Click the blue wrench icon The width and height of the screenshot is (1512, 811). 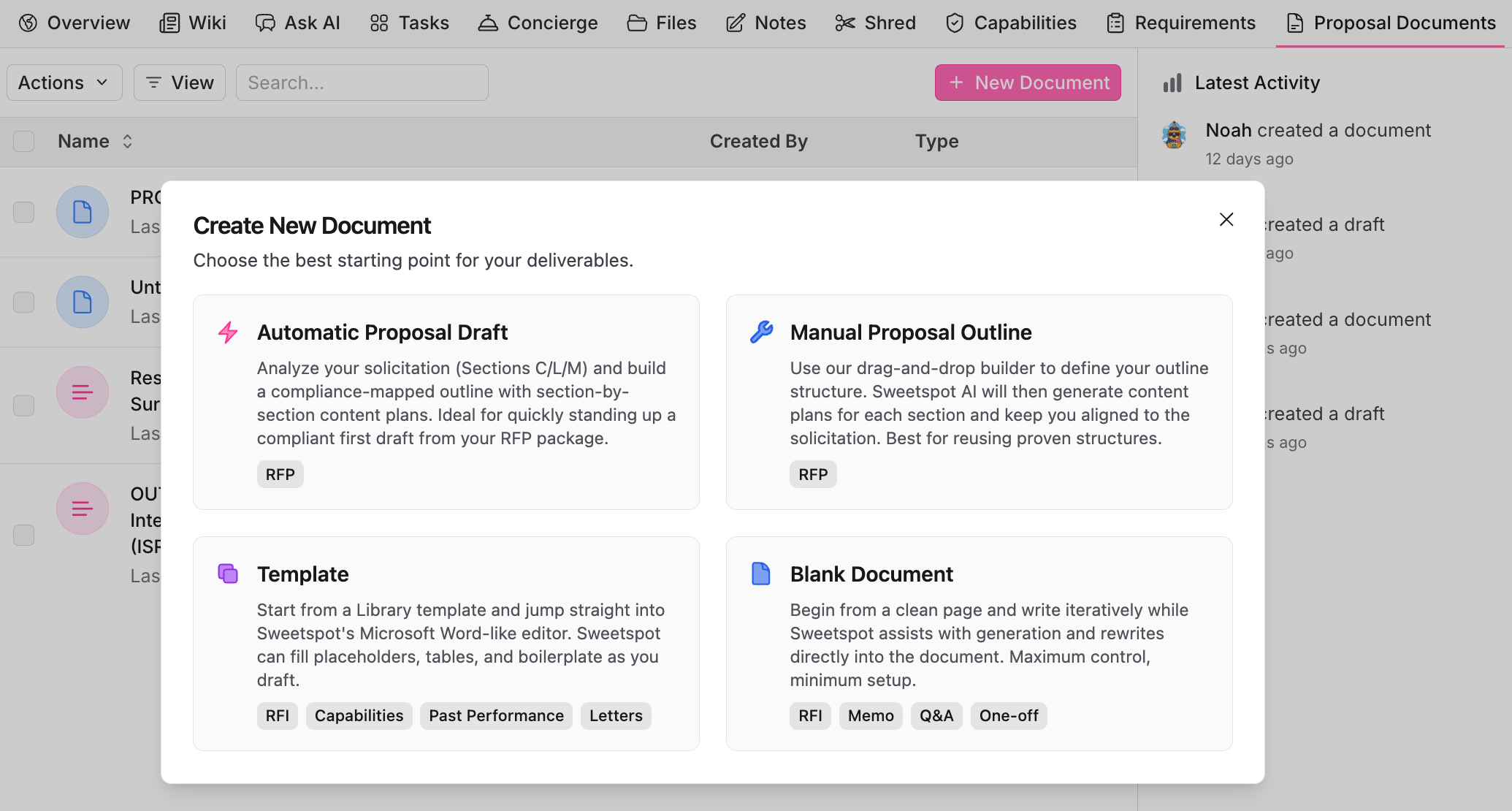761,332
